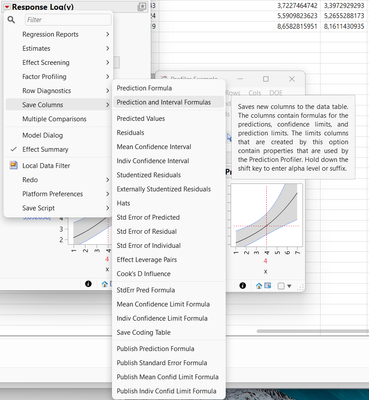Select Publish Mean Confid Limit Formula
Image resolution: width=369 pixels, height=400 pixels.
pyautogui.click(x=169, y=377)
